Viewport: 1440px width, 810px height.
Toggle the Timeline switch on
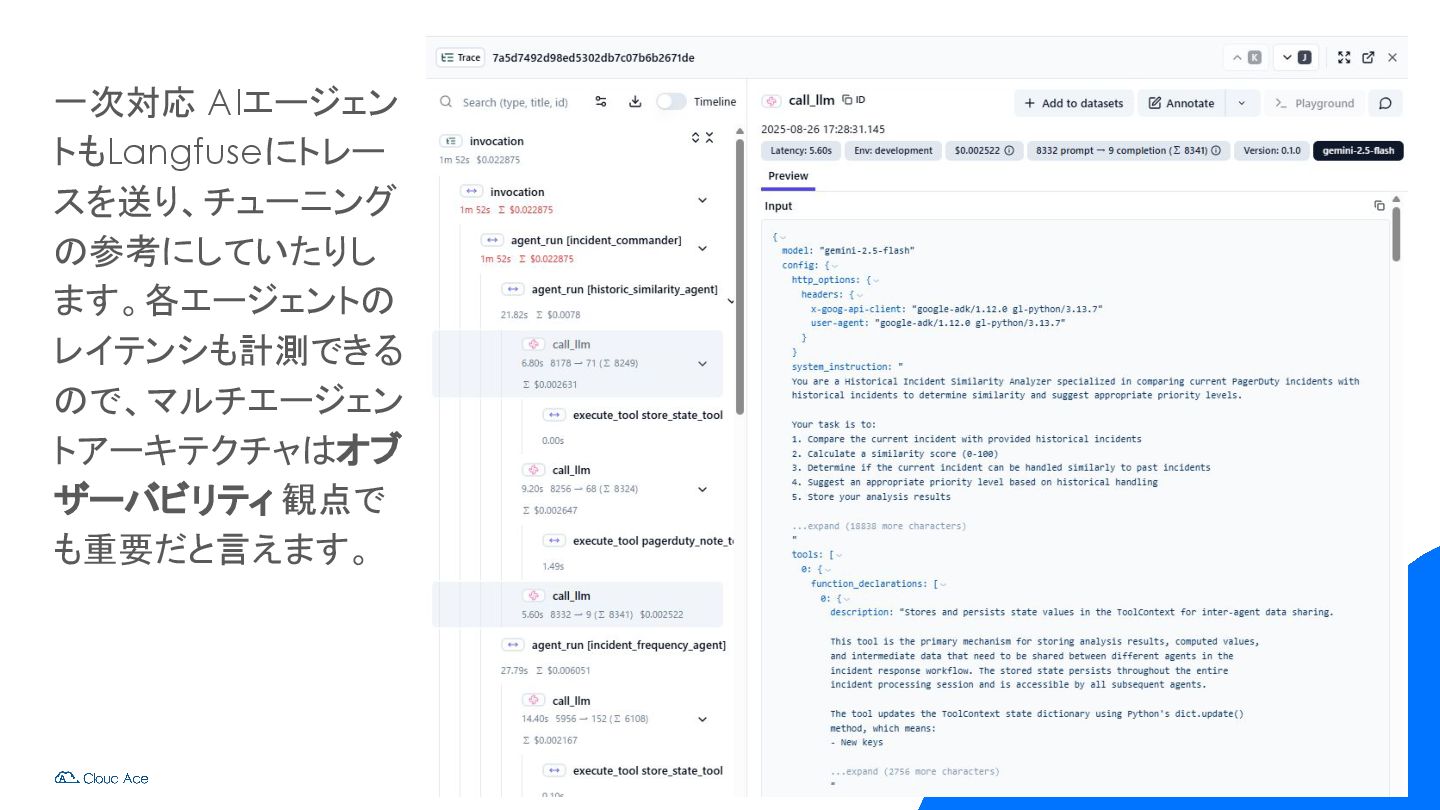(671, 102)
